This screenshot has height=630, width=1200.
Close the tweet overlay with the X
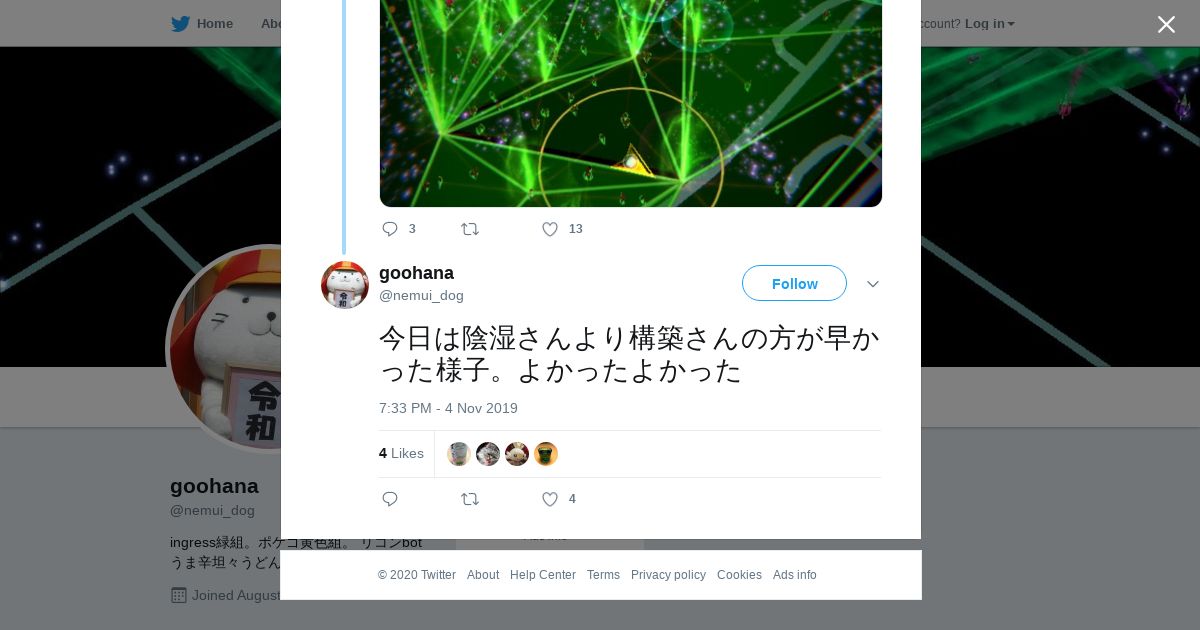click(1166, 24)
